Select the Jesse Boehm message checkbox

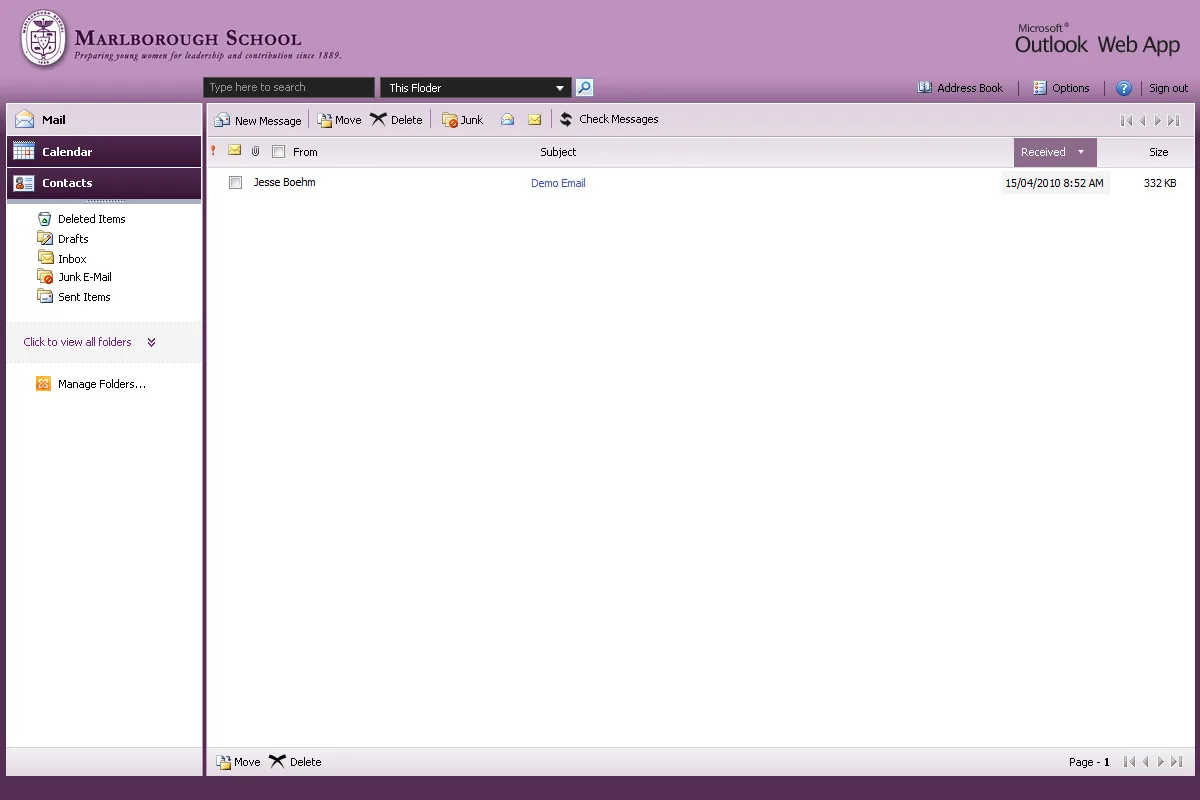point(235,183)
